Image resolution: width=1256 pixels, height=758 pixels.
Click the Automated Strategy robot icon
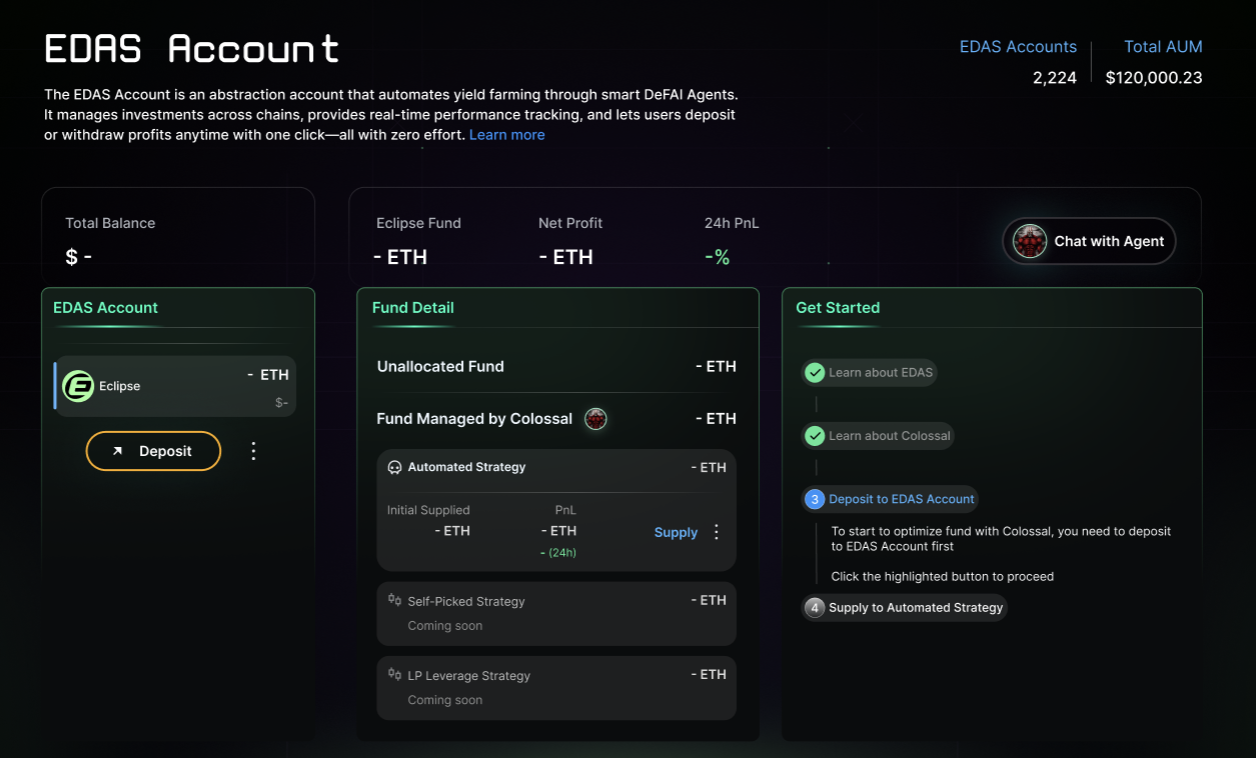pos(395,467)
